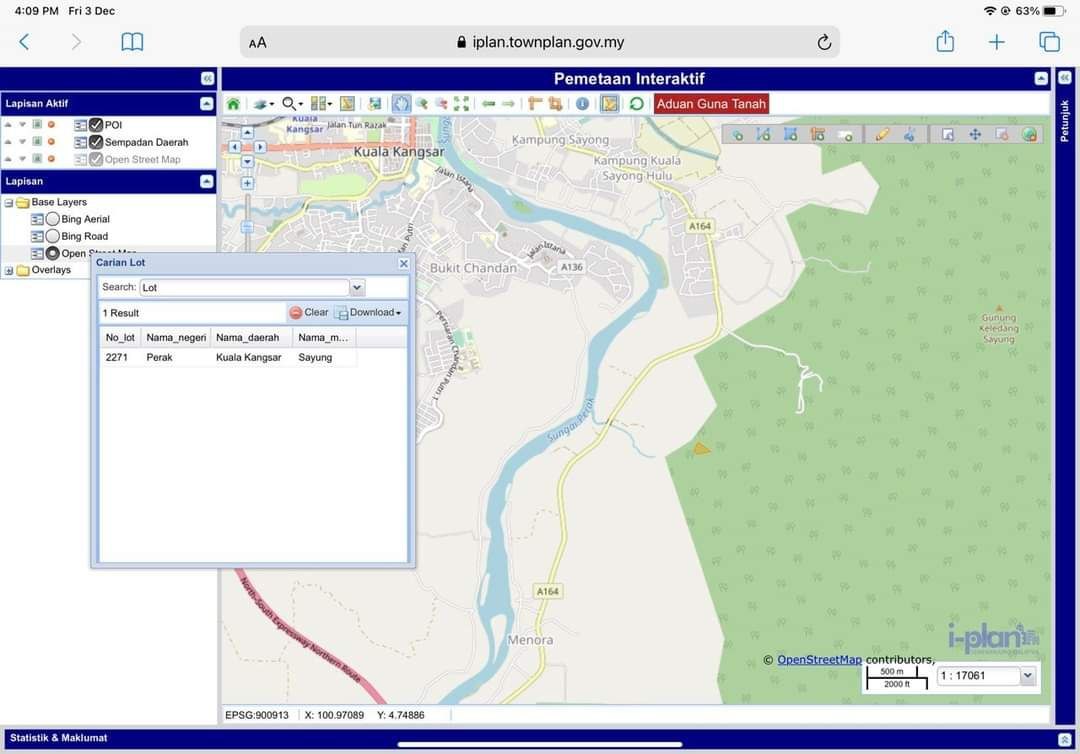The height and width of the screenshot is (754, 1080).
Task: Click the green Home icon in map toolbar
Action: point(233,104)
